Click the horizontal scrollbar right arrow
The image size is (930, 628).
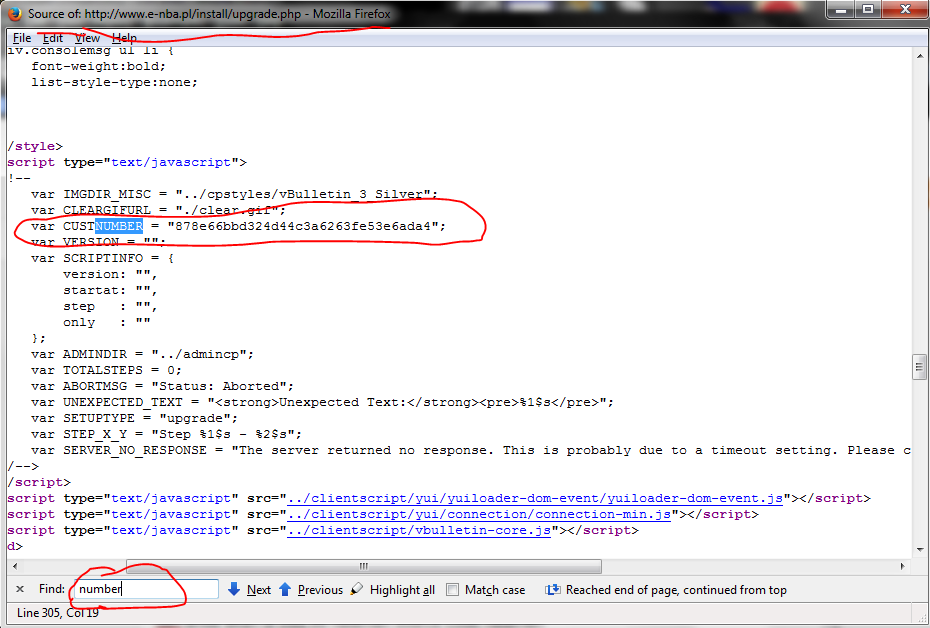pos(903,566)
